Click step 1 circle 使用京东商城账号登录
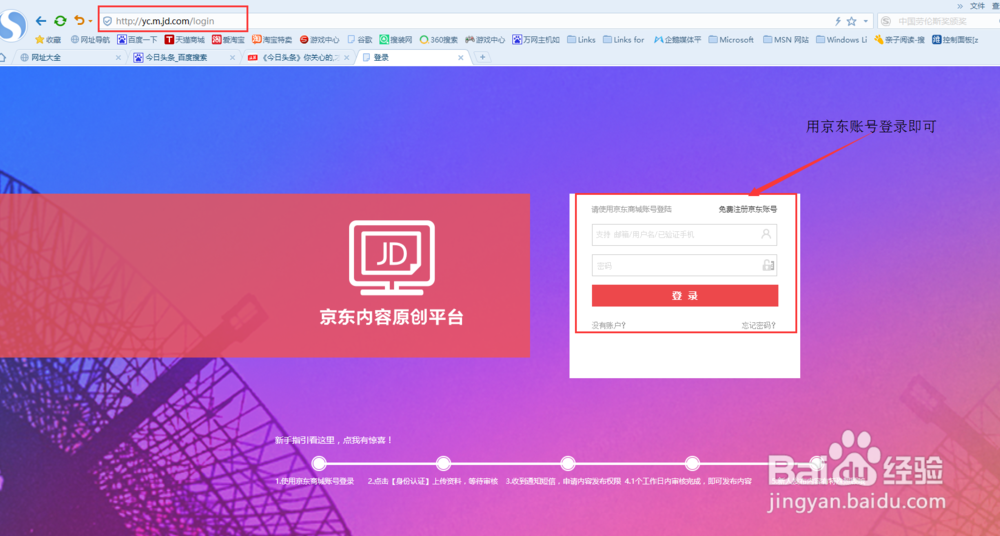This screenshot has width=1000, height=536. [x=320, y=463]
